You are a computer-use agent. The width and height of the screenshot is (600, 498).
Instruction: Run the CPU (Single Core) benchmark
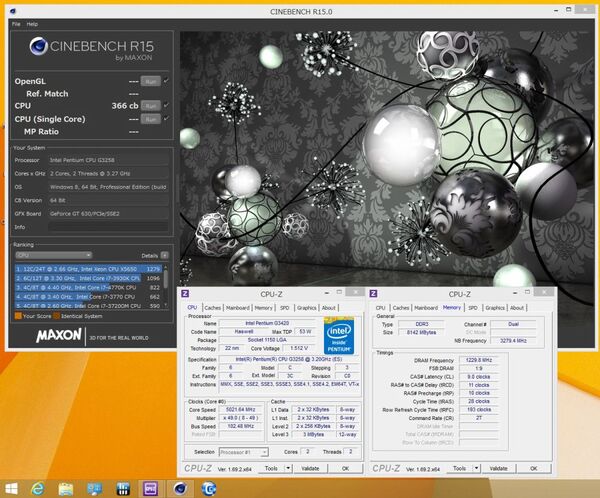[150, 119]
